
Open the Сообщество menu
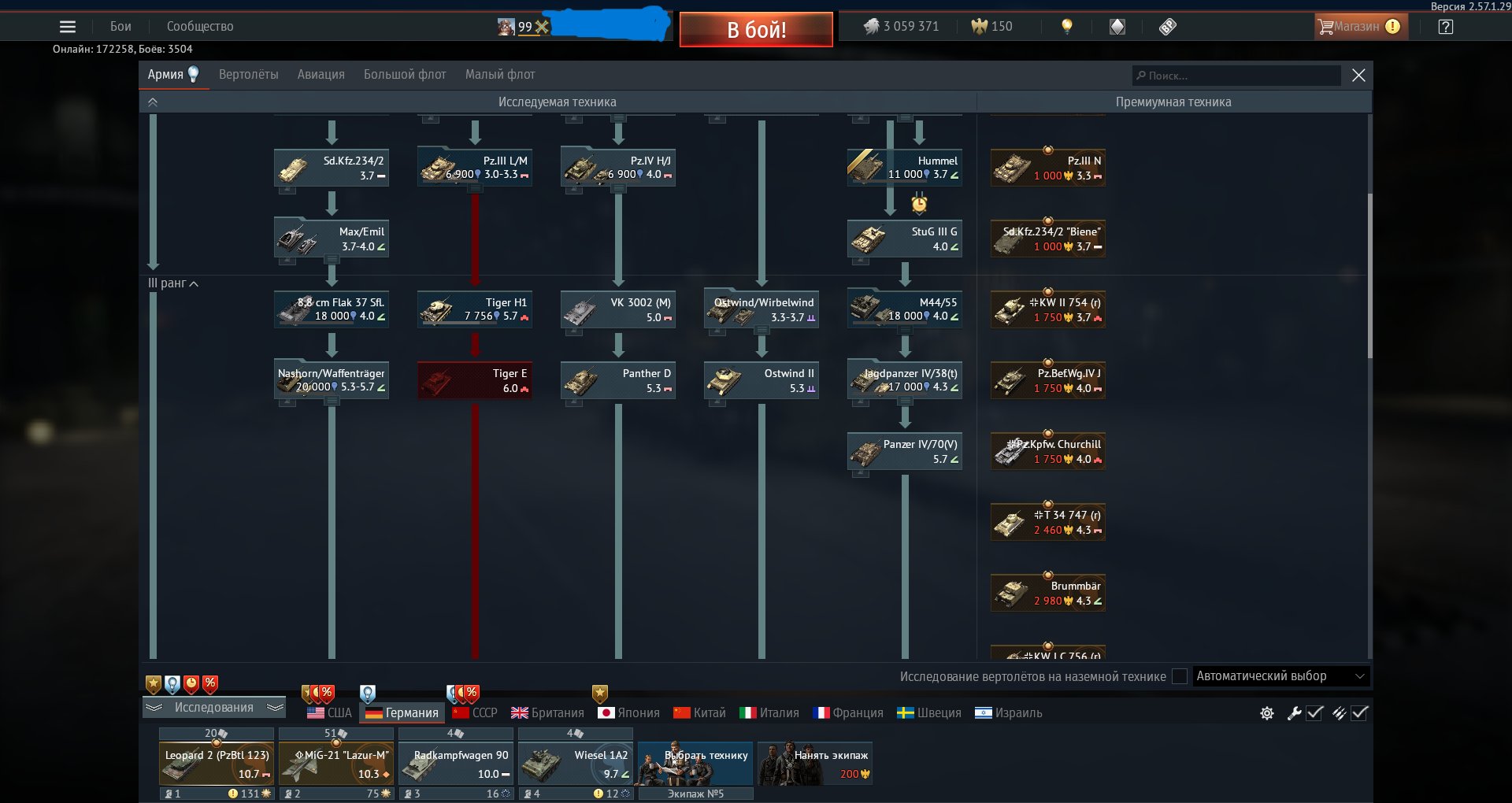[x=200, y=27]
